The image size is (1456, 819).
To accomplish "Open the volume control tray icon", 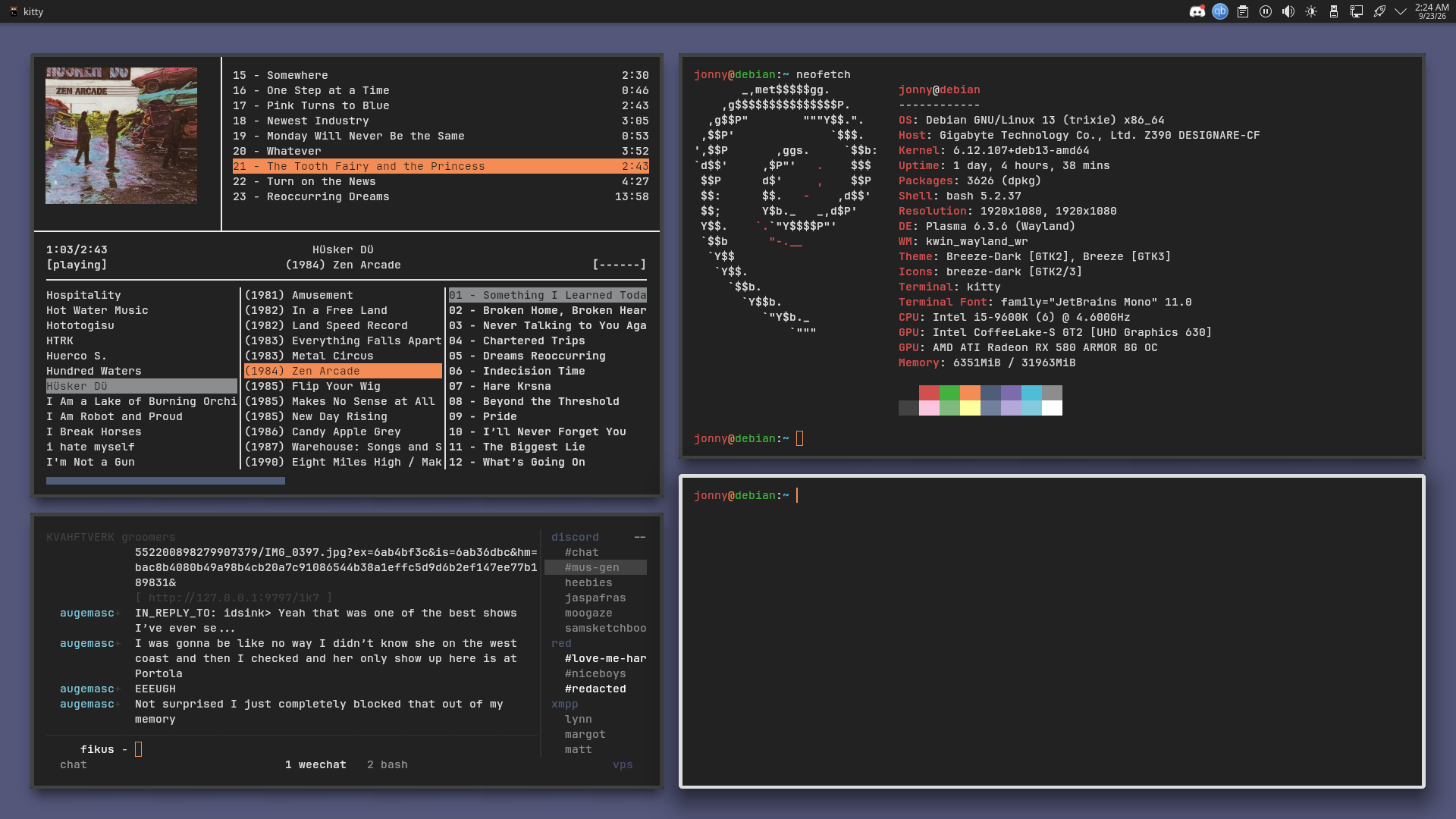I will pos(1288,11).
